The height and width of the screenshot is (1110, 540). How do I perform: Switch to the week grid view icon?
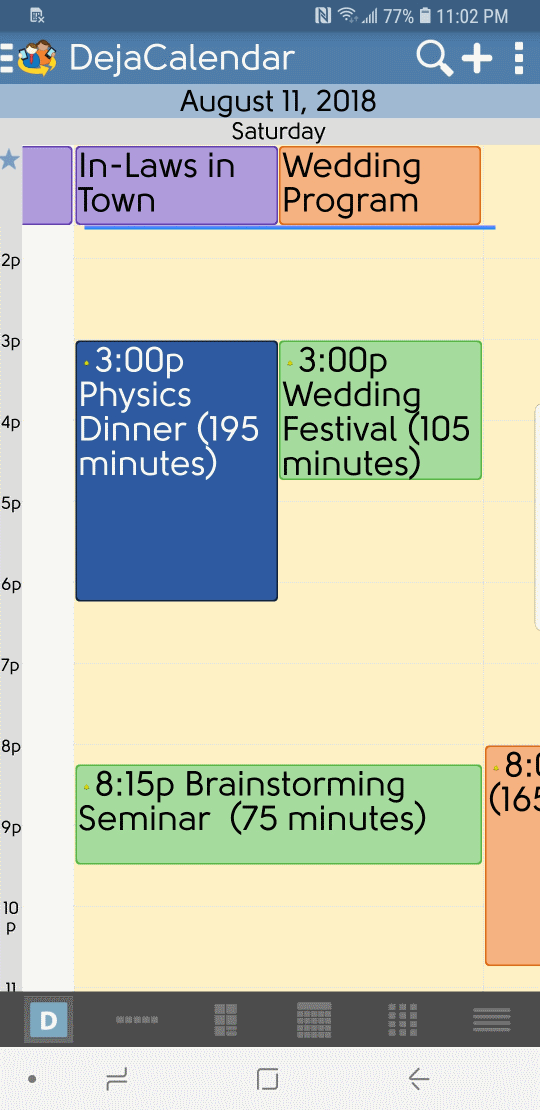click(x=225, y=1019)
